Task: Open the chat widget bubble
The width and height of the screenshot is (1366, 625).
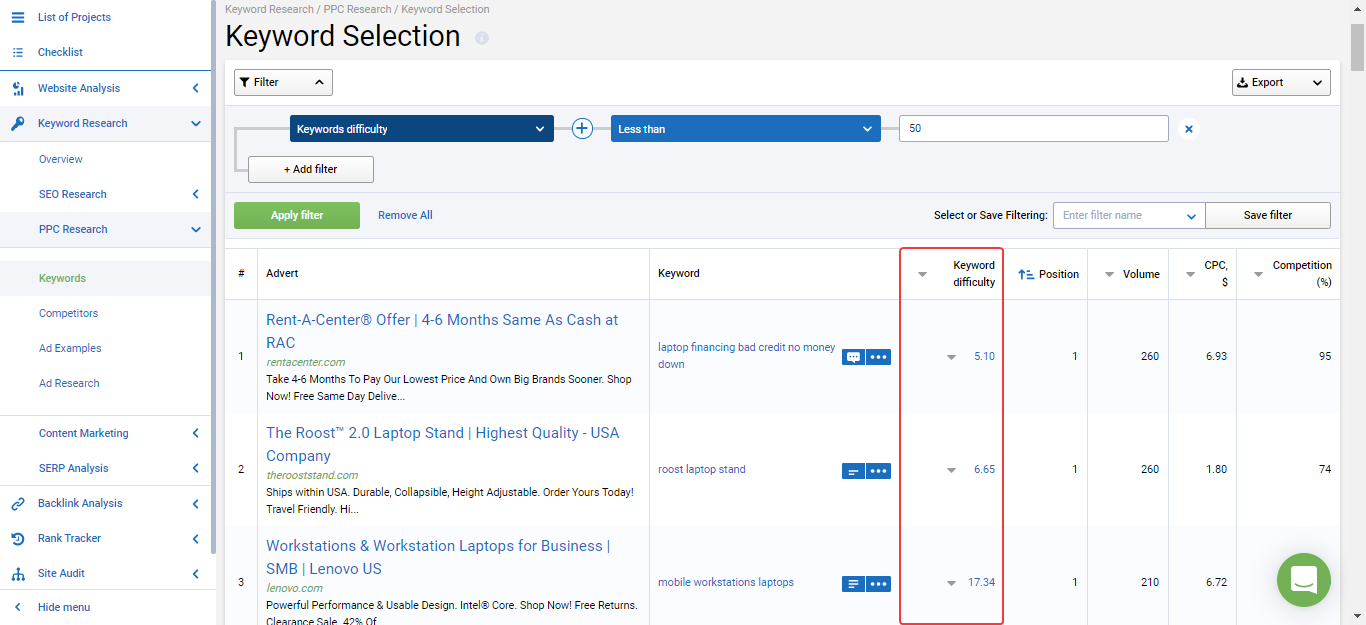Action: pos(1304,580)
